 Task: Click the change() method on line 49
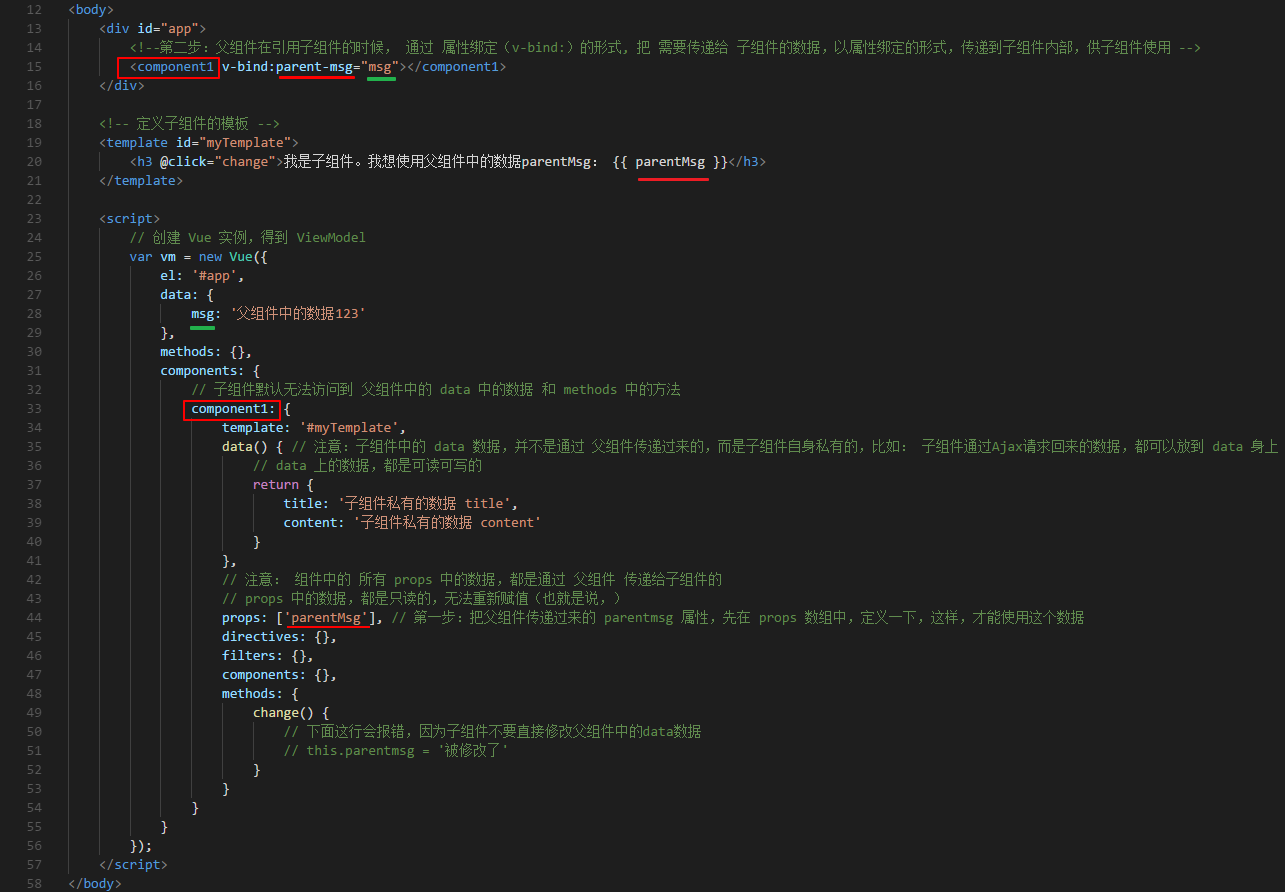(283, 713)
